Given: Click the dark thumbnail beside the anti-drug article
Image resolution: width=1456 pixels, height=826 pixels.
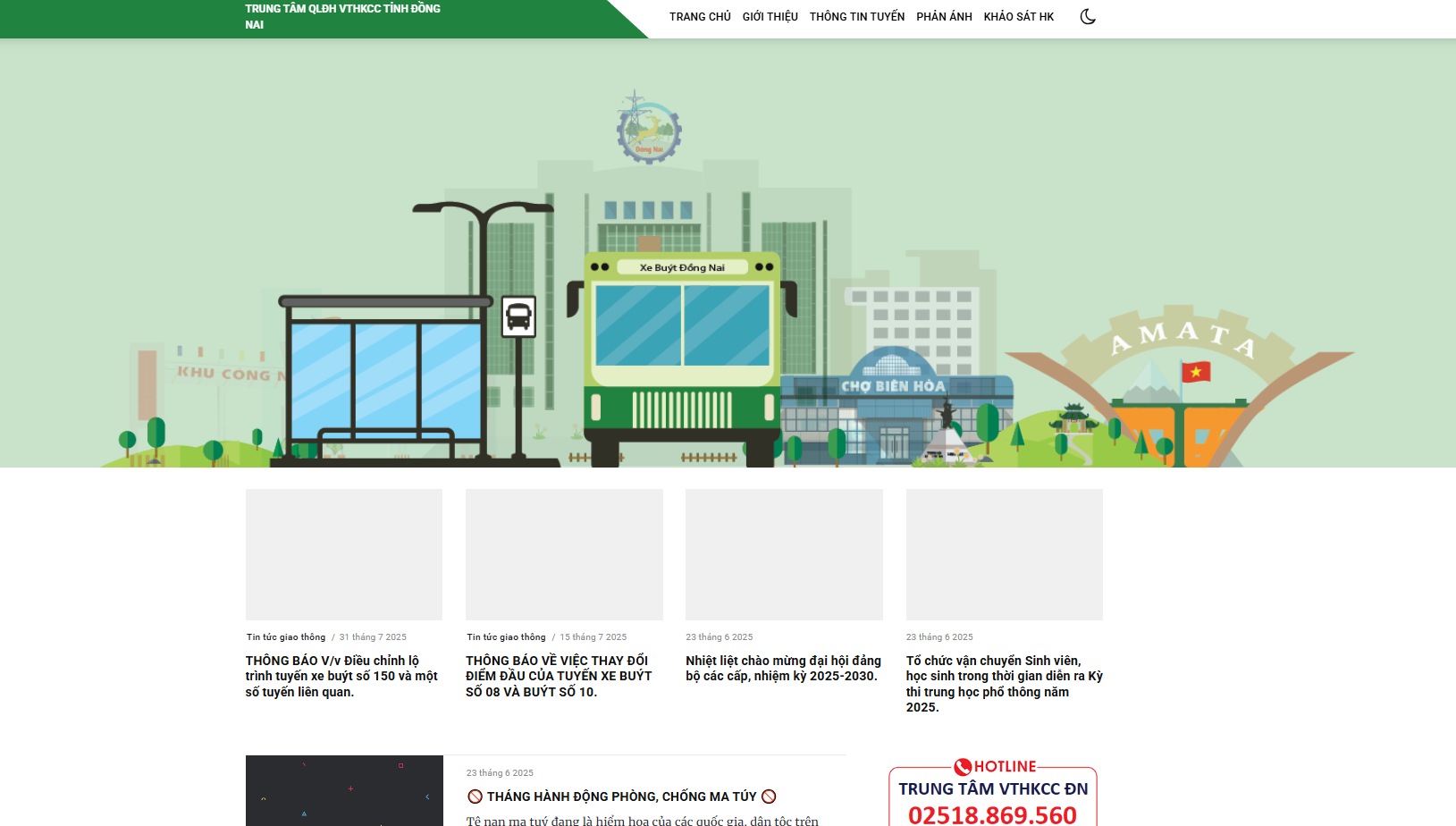Looking at the screenshot, I should coord(344,790).
